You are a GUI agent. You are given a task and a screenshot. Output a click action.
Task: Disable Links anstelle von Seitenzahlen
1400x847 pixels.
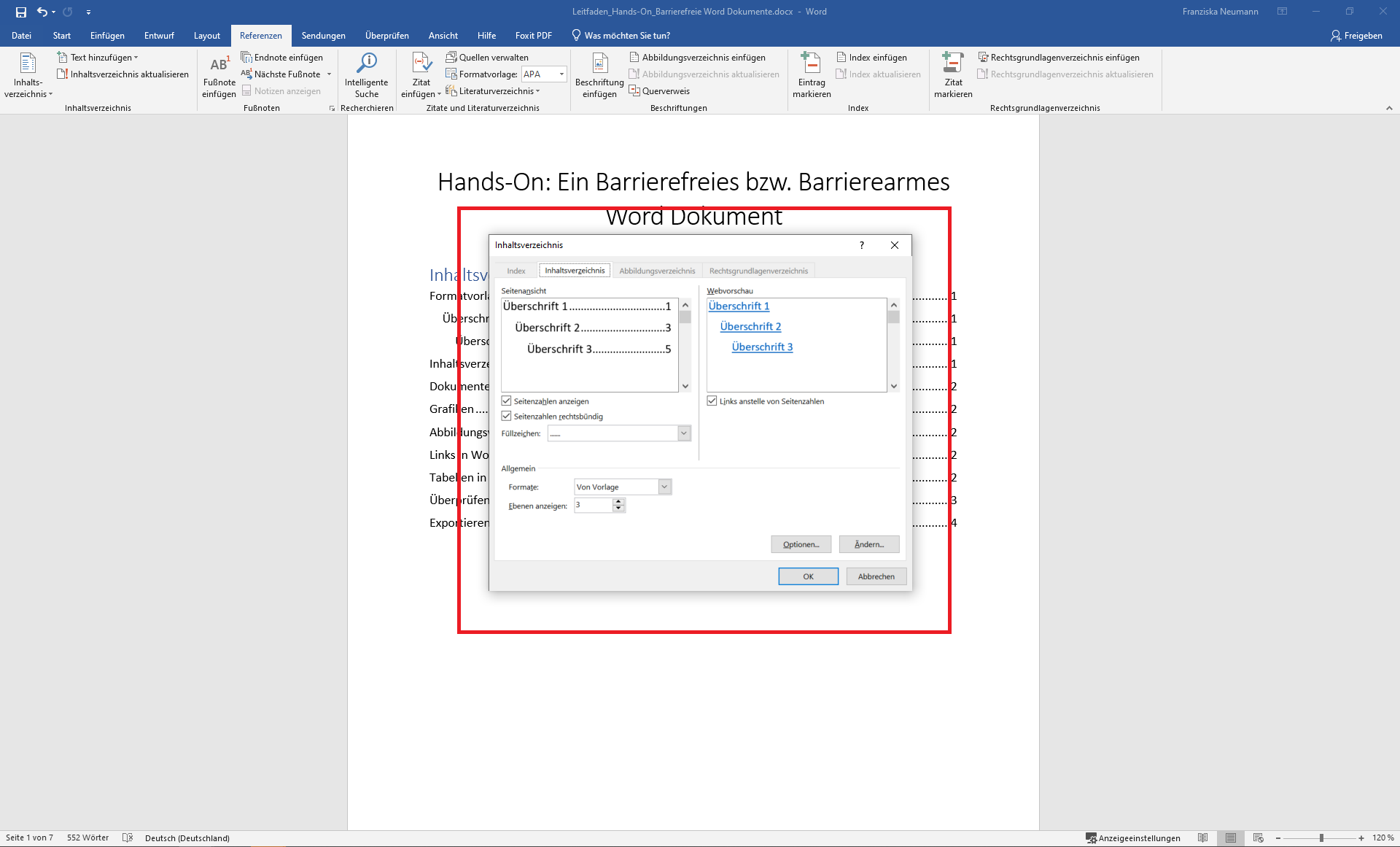click(x=712, y=401)
